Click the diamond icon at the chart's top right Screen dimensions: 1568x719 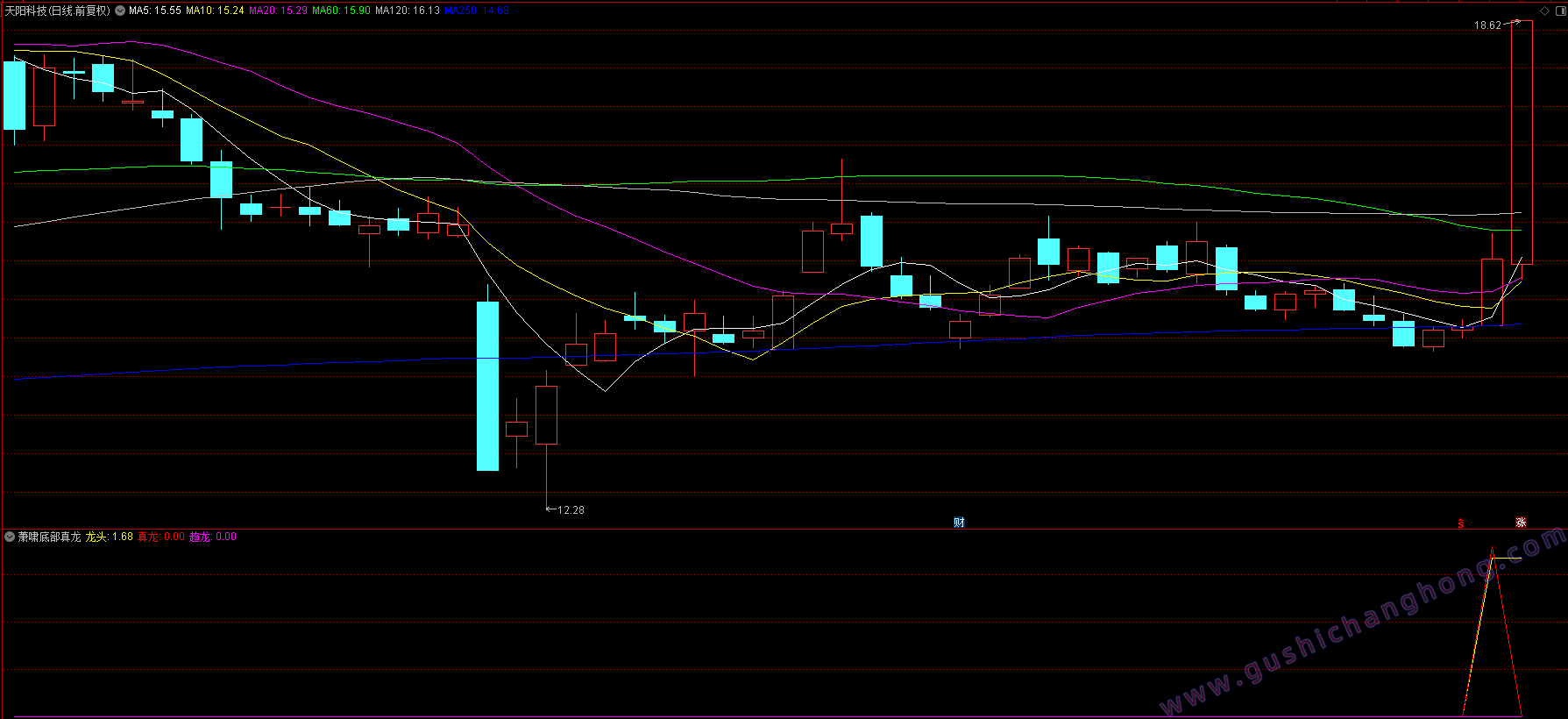point(1544,11)
